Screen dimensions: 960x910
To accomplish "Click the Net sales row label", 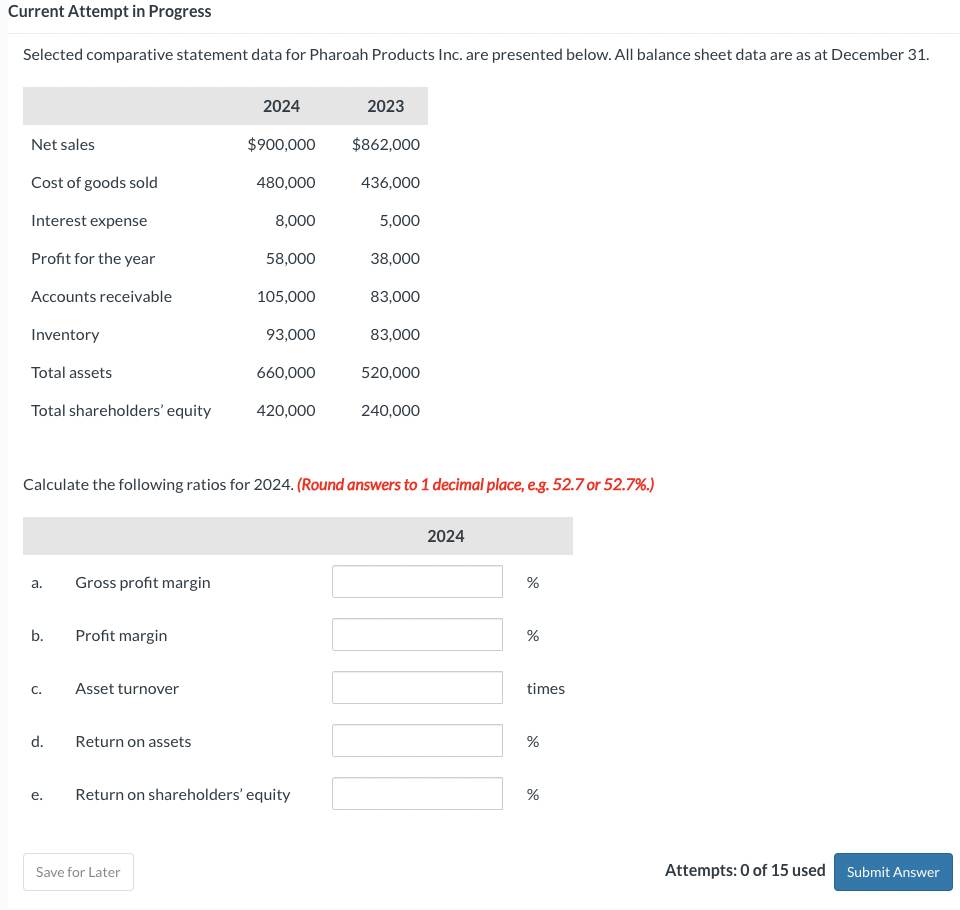I will pos(62,144).
